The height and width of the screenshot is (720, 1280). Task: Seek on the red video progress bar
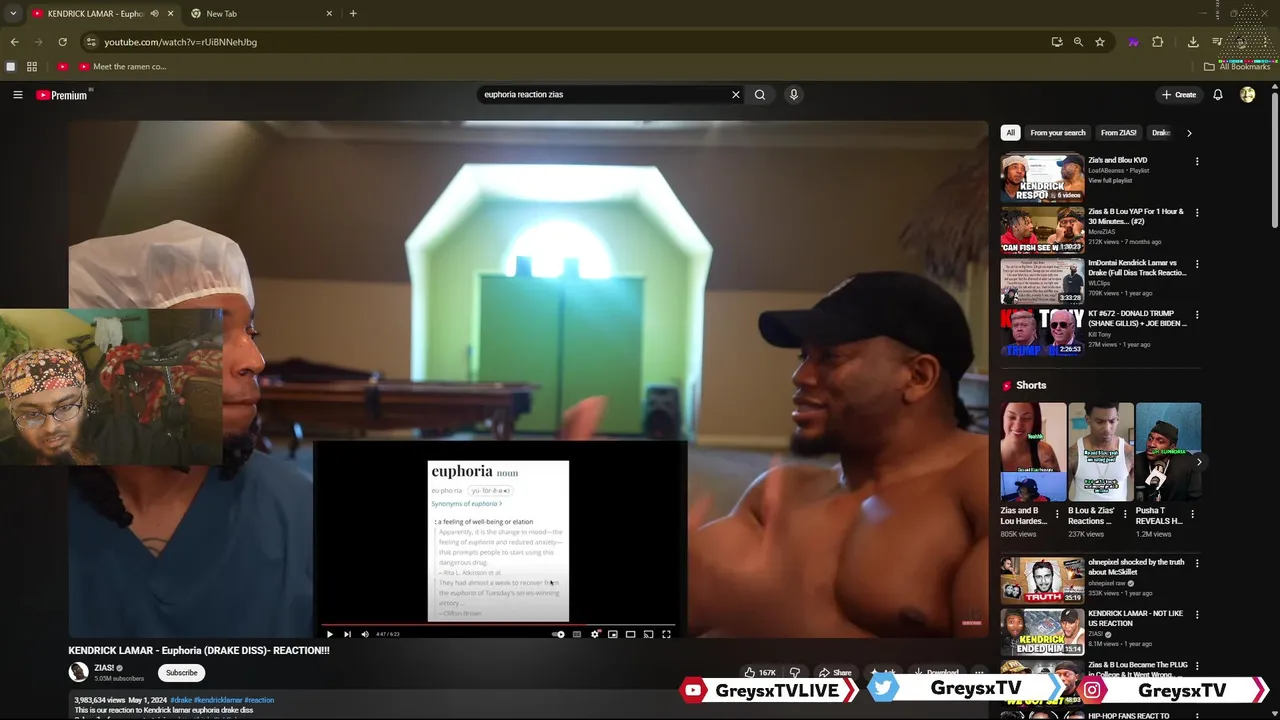click(497, 624)
